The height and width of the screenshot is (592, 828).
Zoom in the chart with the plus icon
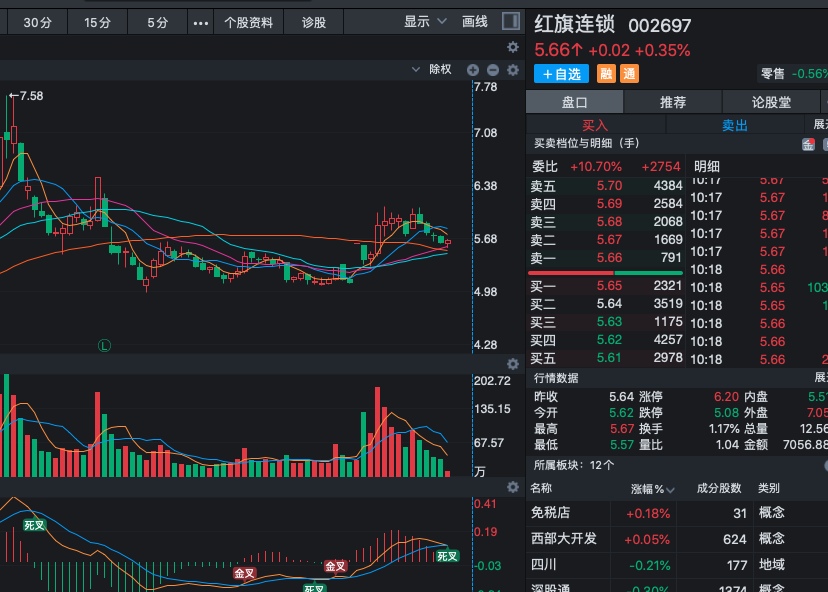(473, 70)
